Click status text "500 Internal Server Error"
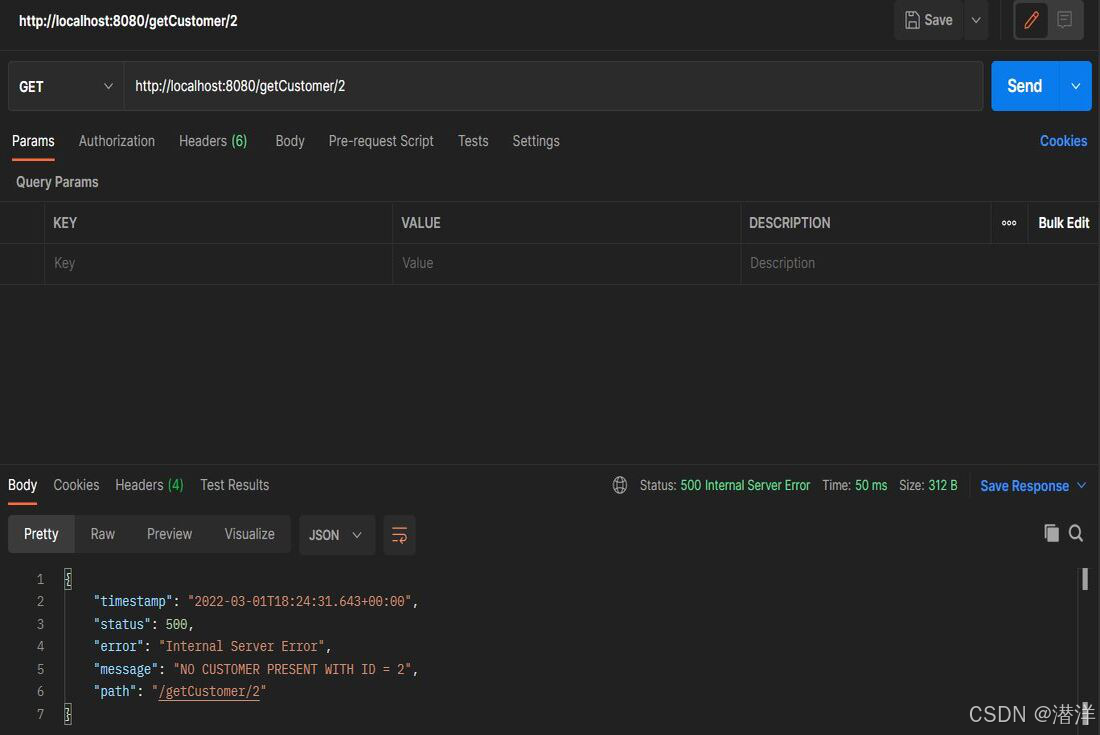Screen dimensions: 1100x735 (x=745, y=485)
